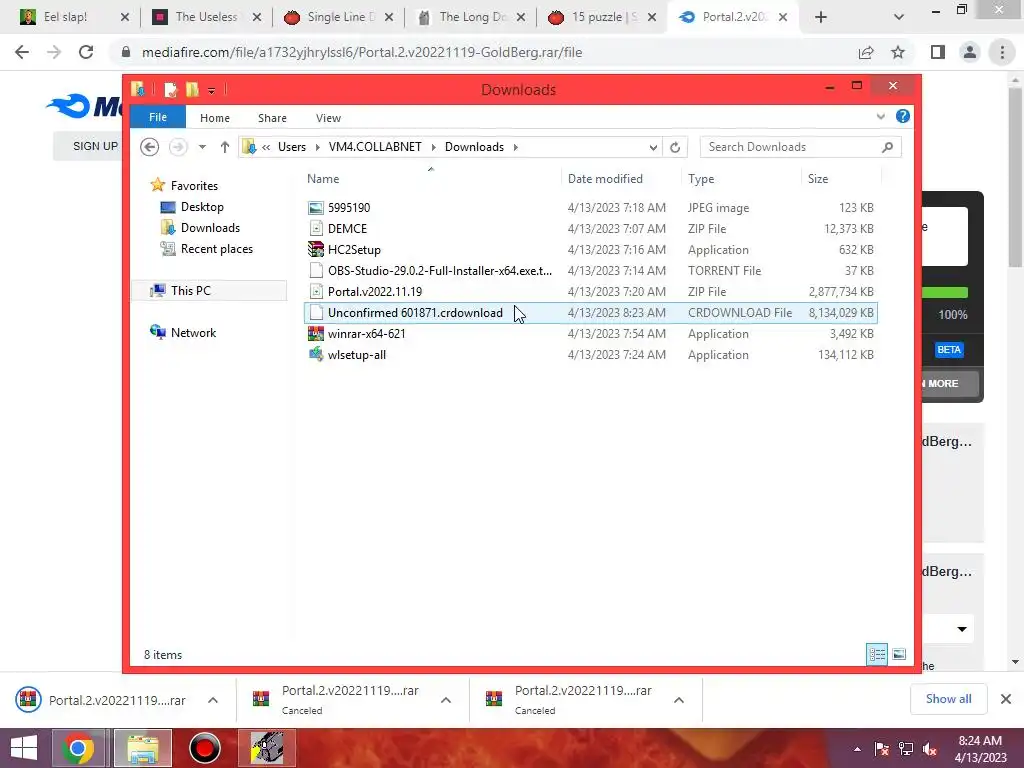The height and width of the screenshot is (768, 1024).
Task: Expand options for second canceled Portal download
Action: click(x=446, y=700)
